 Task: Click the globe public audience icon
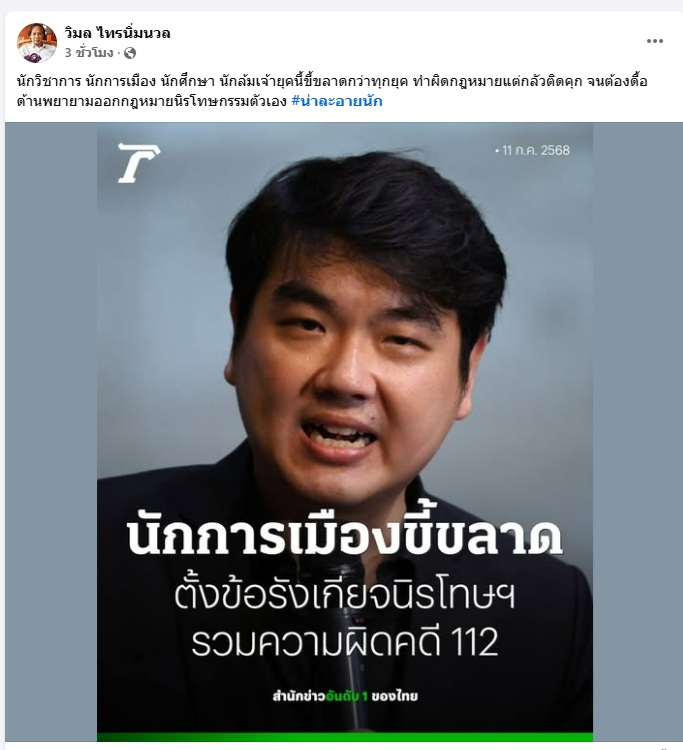130,53
